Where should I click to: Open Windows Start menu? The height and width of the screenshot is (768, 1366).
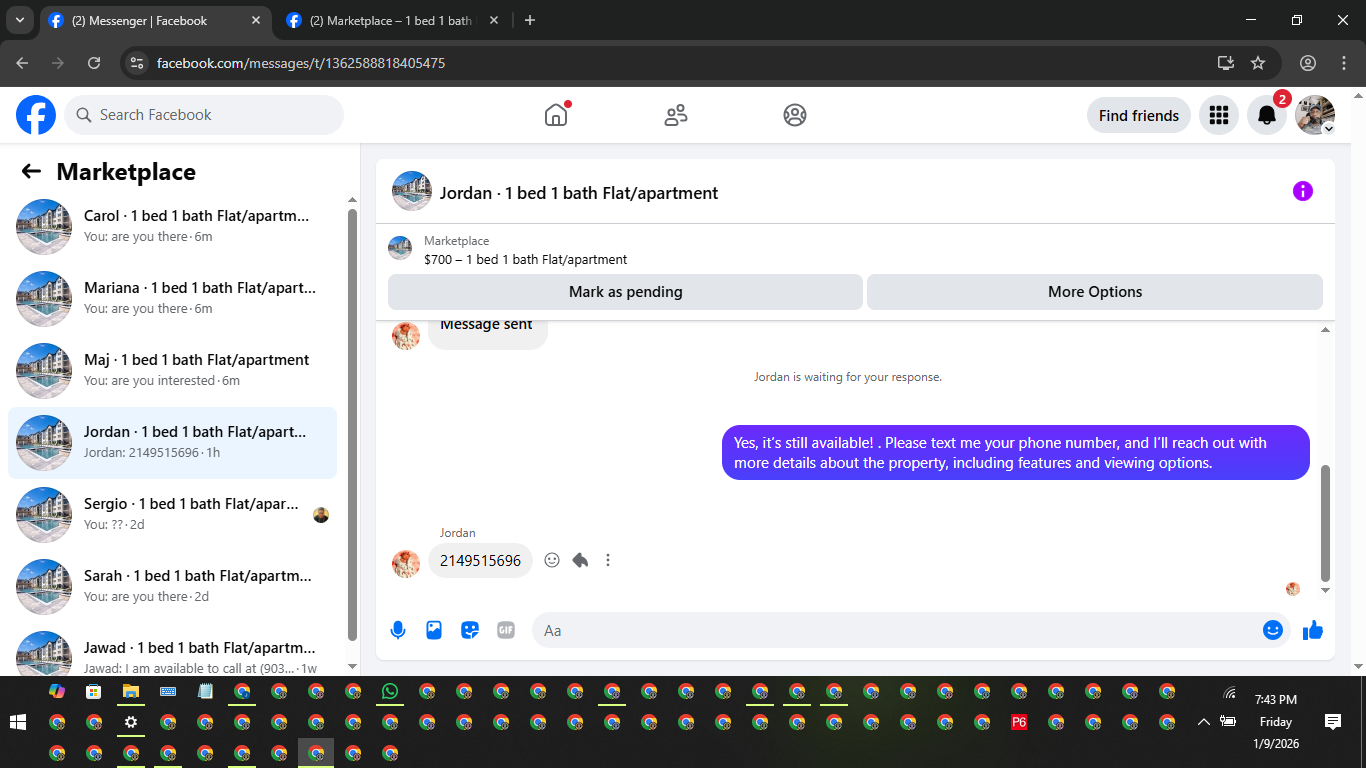click(17, 722)
